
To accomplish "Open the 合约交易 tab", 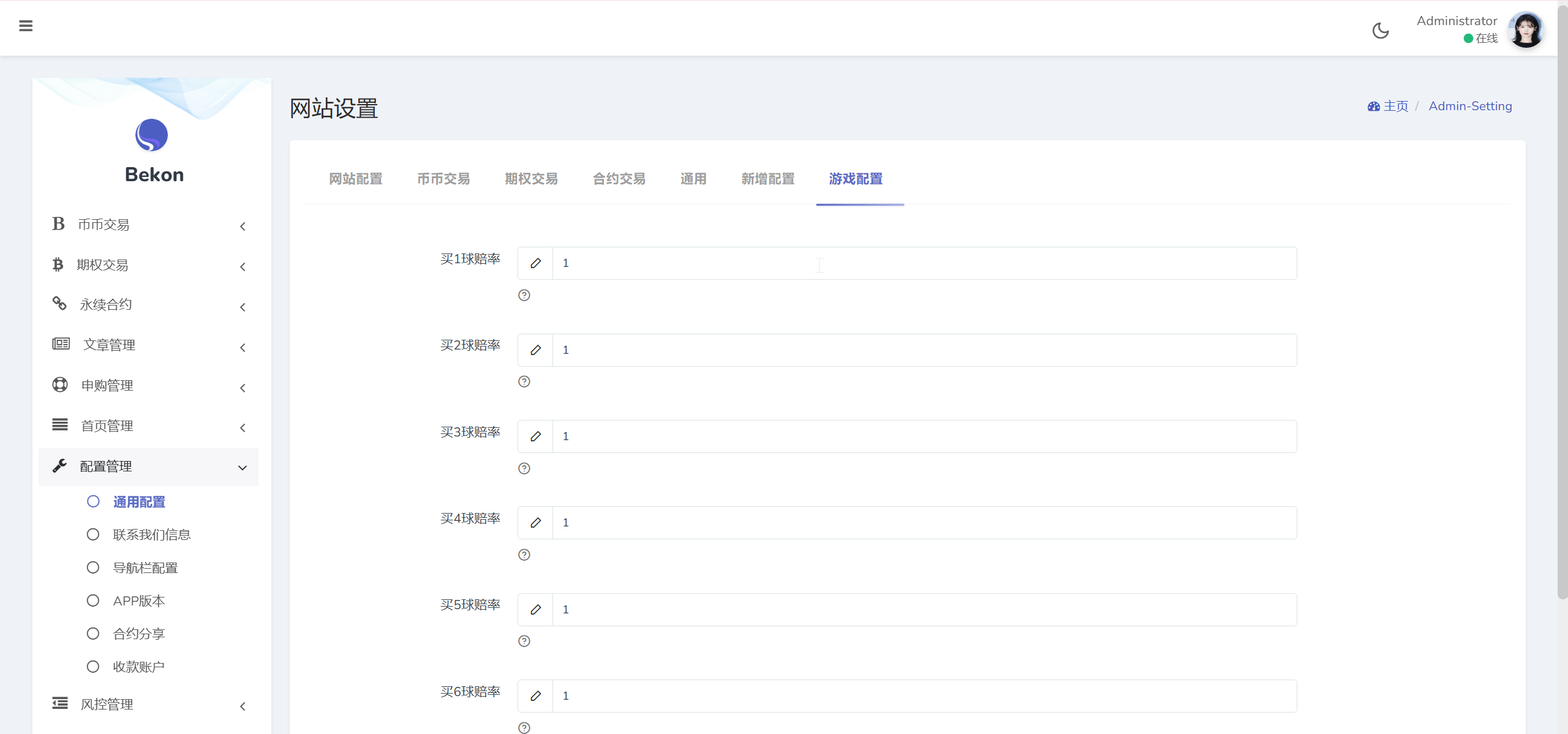I will coord(619,179).
